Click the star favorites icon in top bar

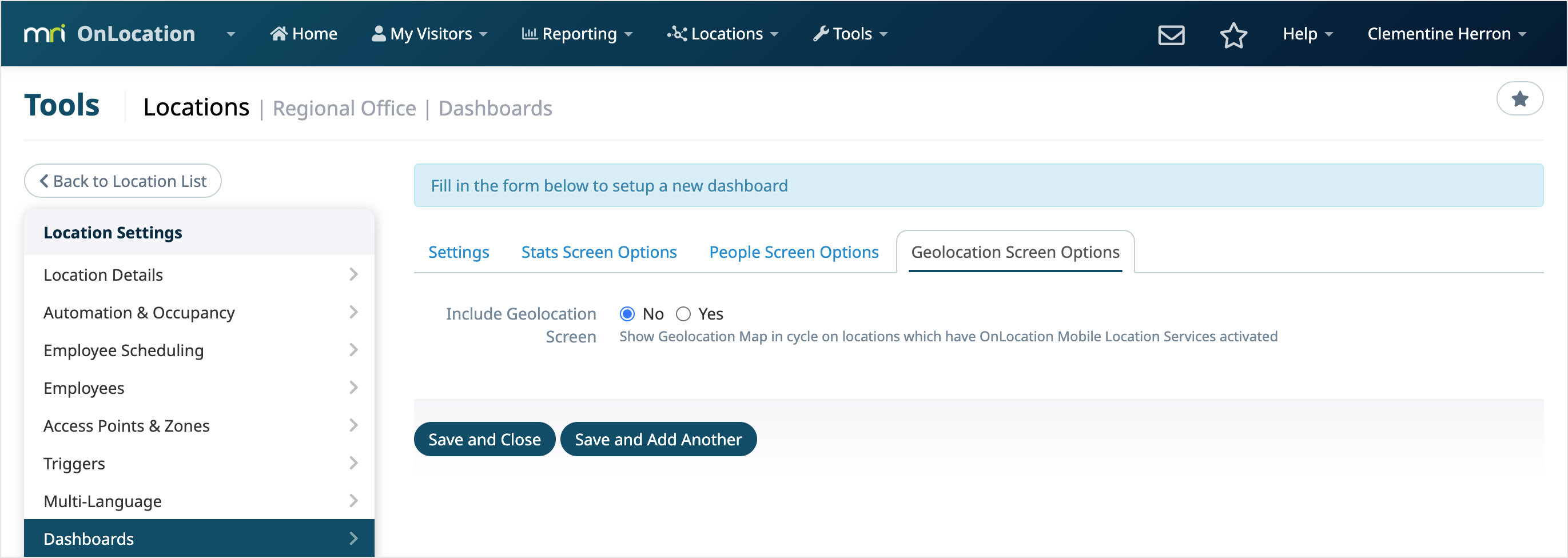[1233, 35]
